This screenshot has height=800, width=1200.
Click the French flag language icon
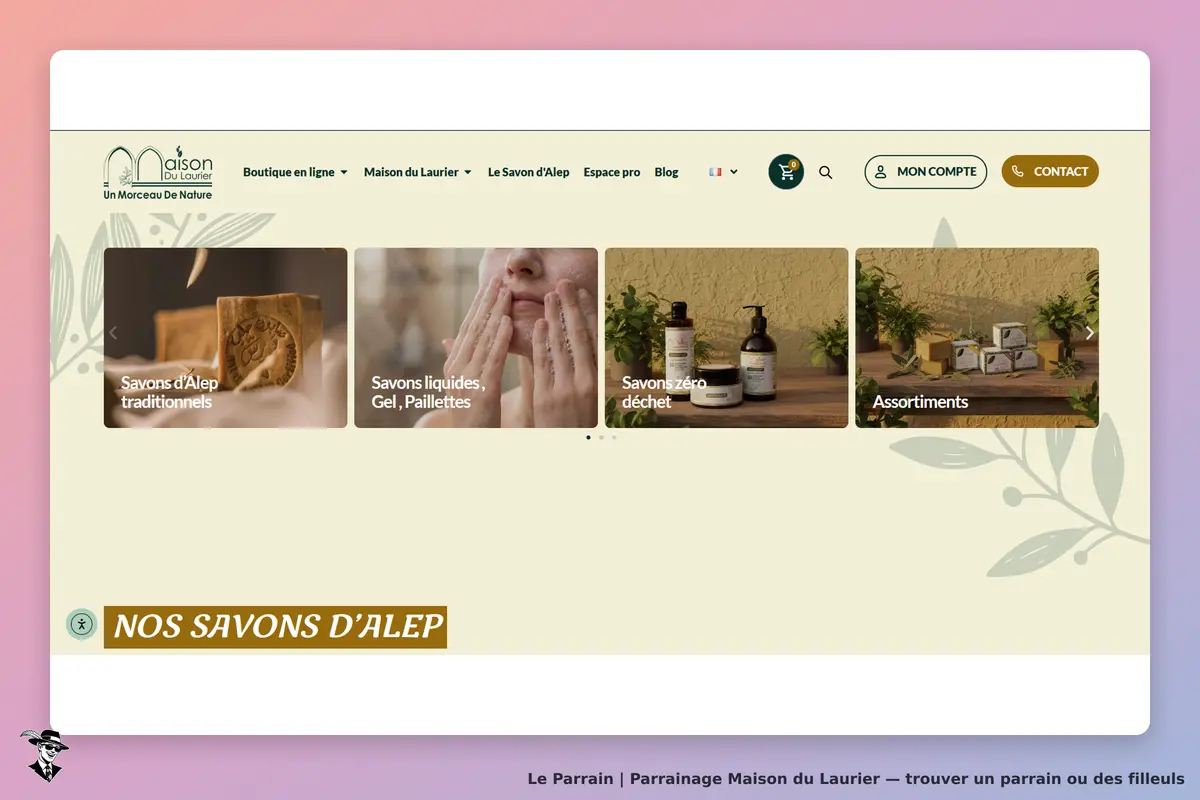[715, 172]
